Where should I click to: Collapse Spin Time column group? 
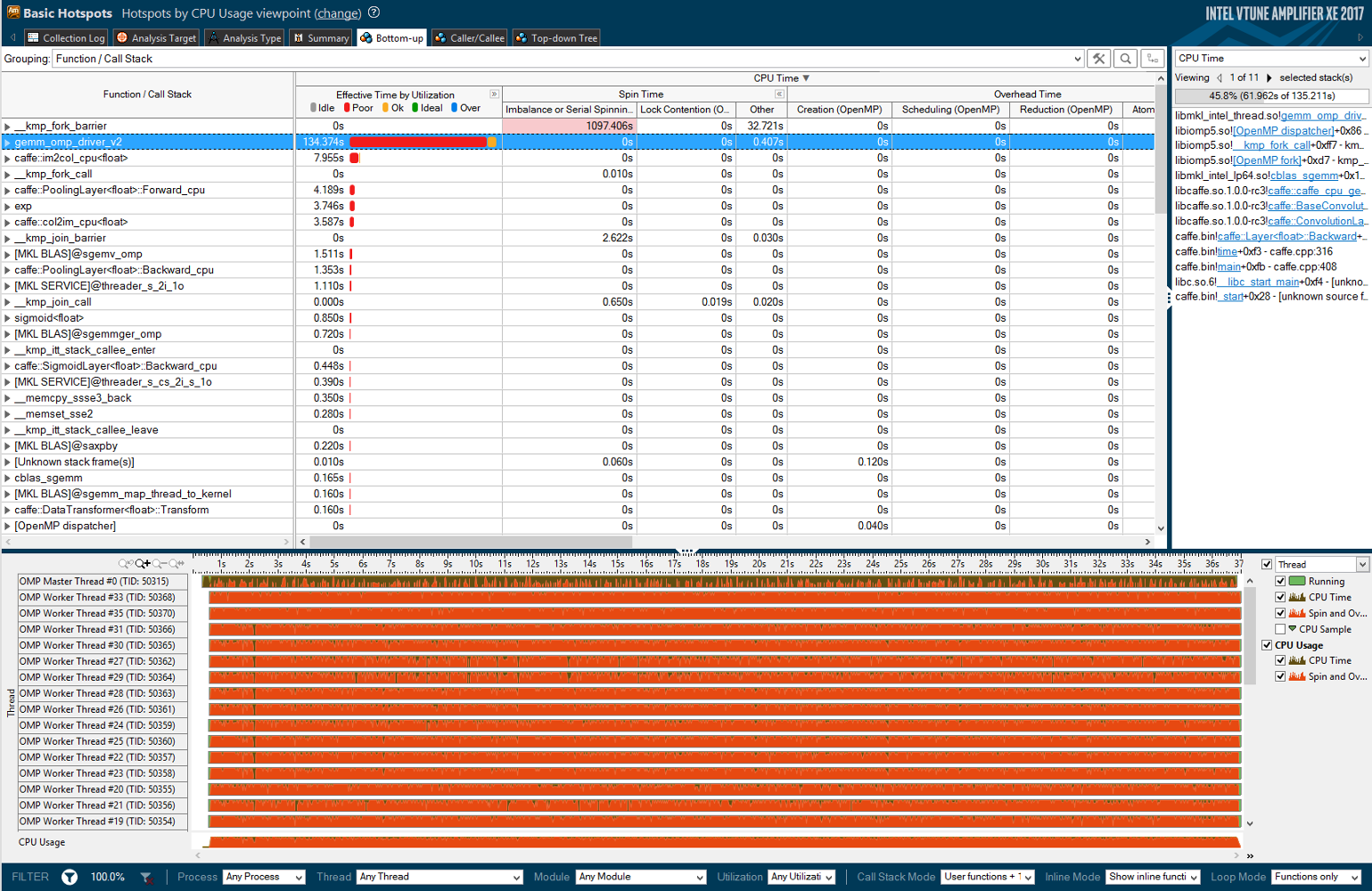[779, 94]
